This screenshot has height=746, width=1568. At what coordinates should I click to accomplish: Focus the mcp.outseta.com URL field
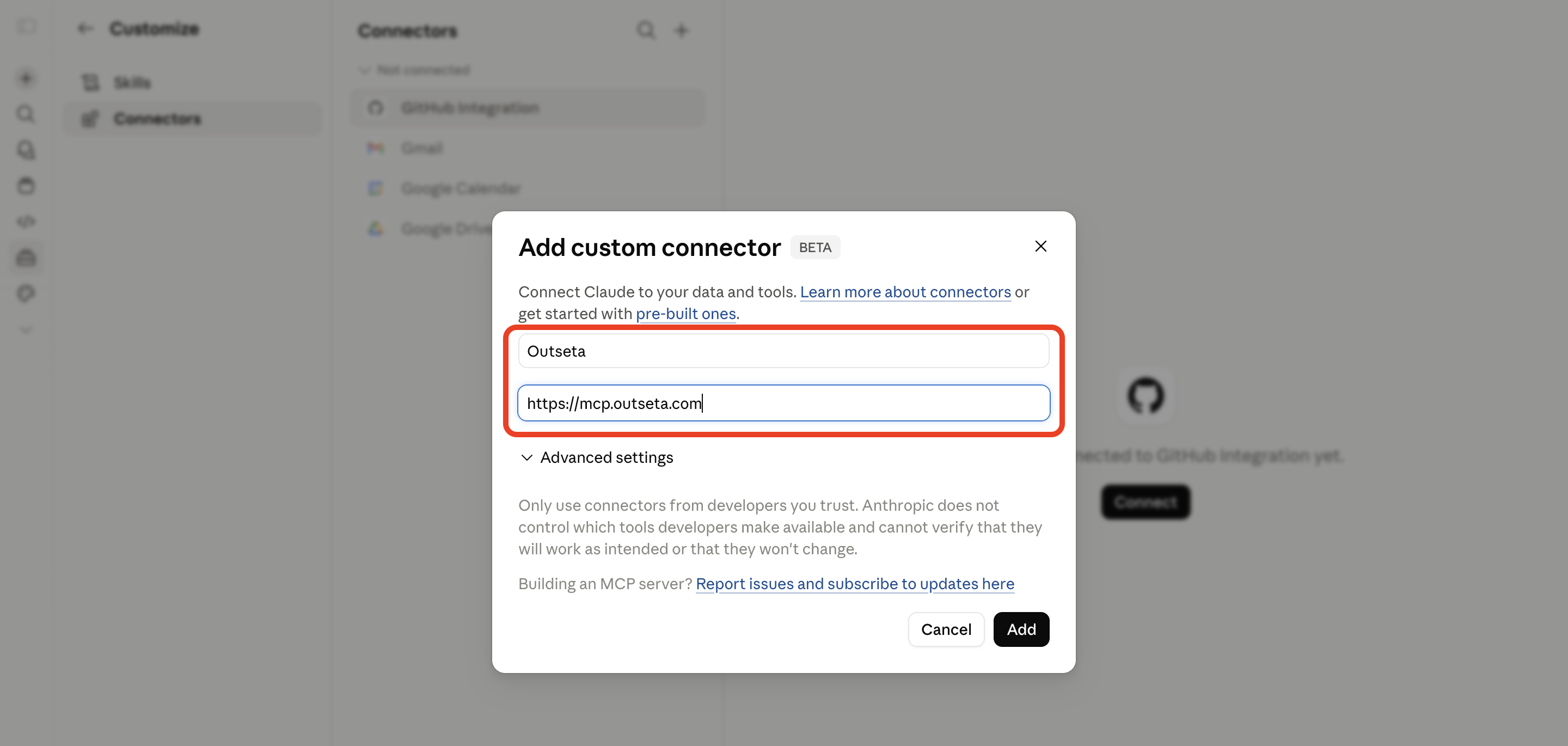click(x=783, y=403)
